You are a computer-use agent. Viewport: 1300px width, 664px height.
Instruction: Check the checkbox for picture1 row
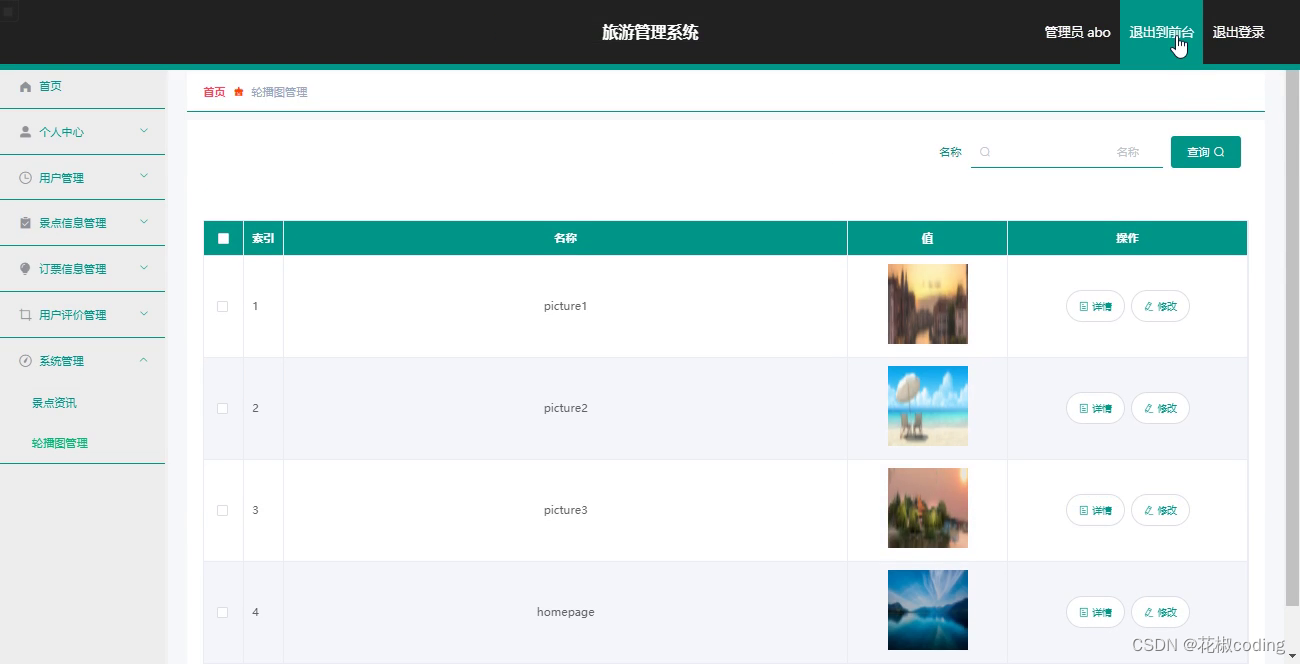pyautogui.click(x=223, y=306)
